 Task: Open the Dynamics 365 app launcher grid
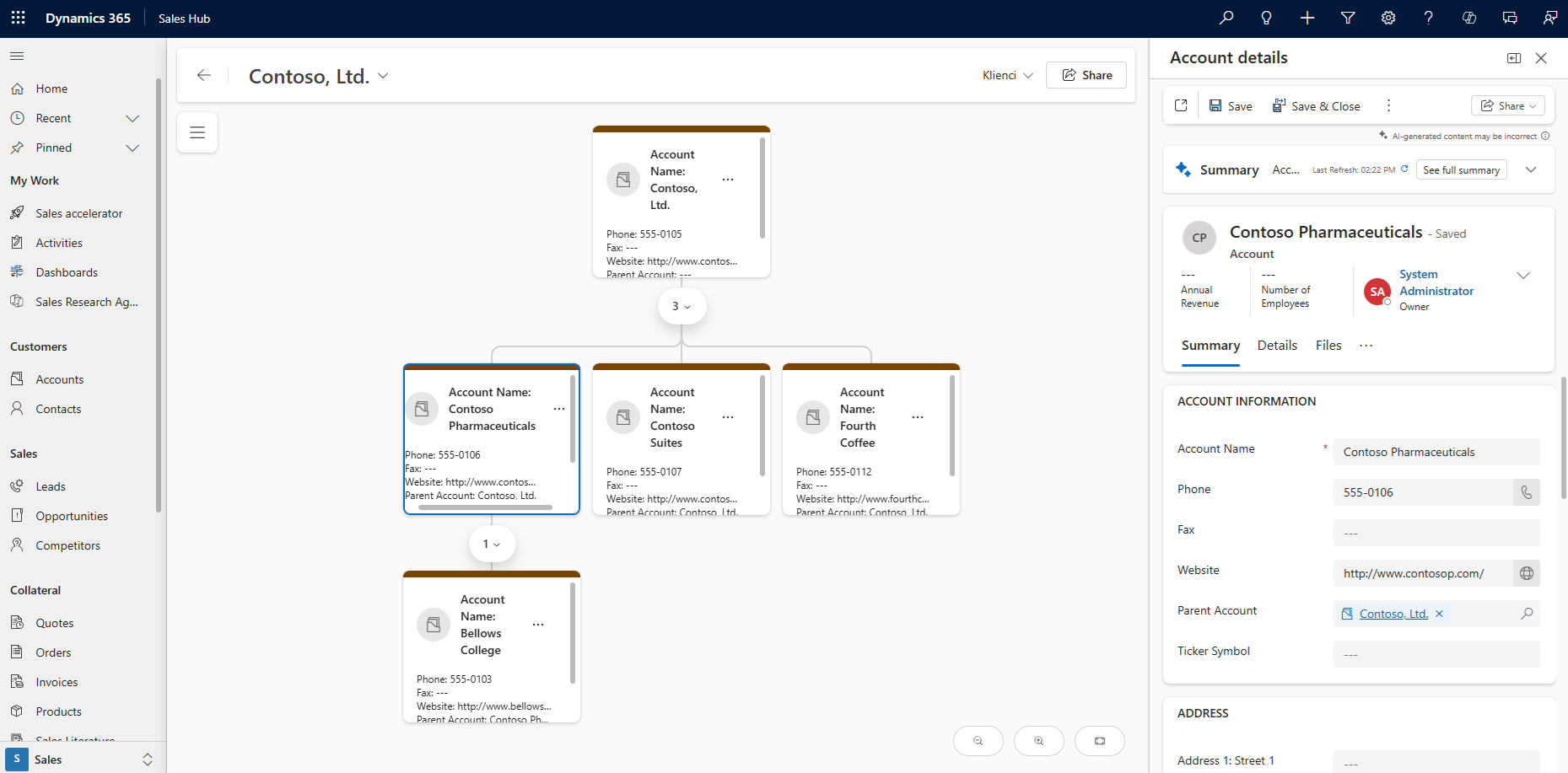19,18
